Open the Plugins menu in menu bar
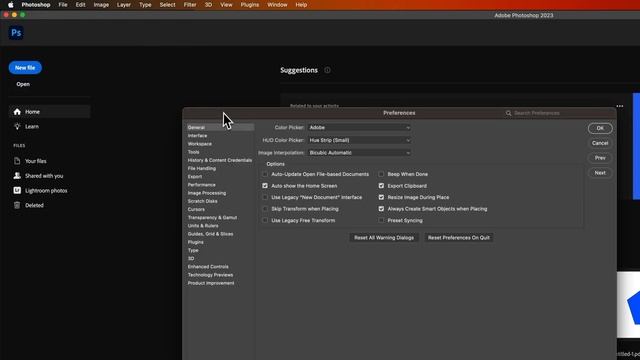This screenshot has width=640, height=360. coord(250,5)
